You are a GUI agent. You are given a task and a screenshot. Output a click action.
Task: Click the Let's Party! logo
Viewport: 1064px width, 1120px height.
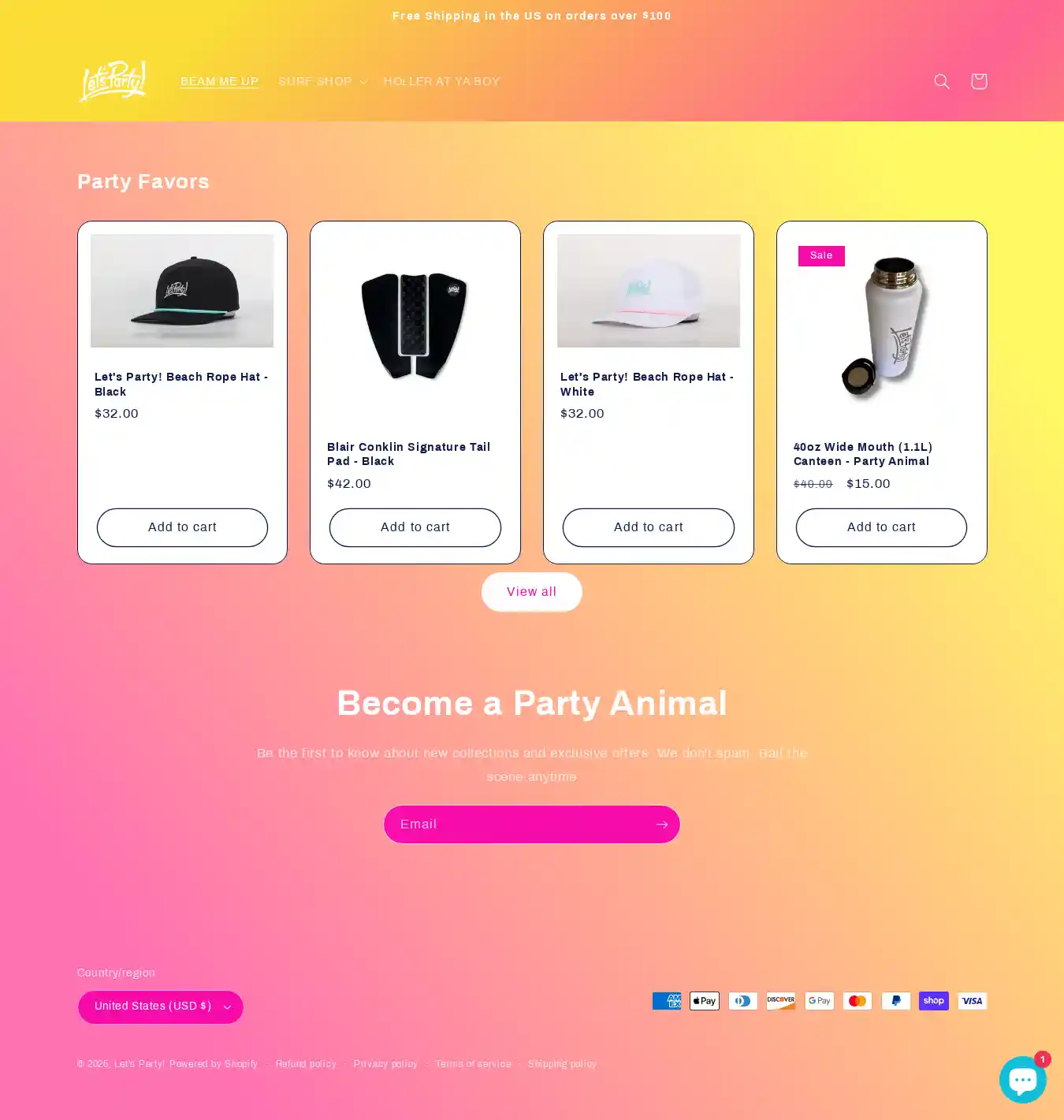coord(113,81)
